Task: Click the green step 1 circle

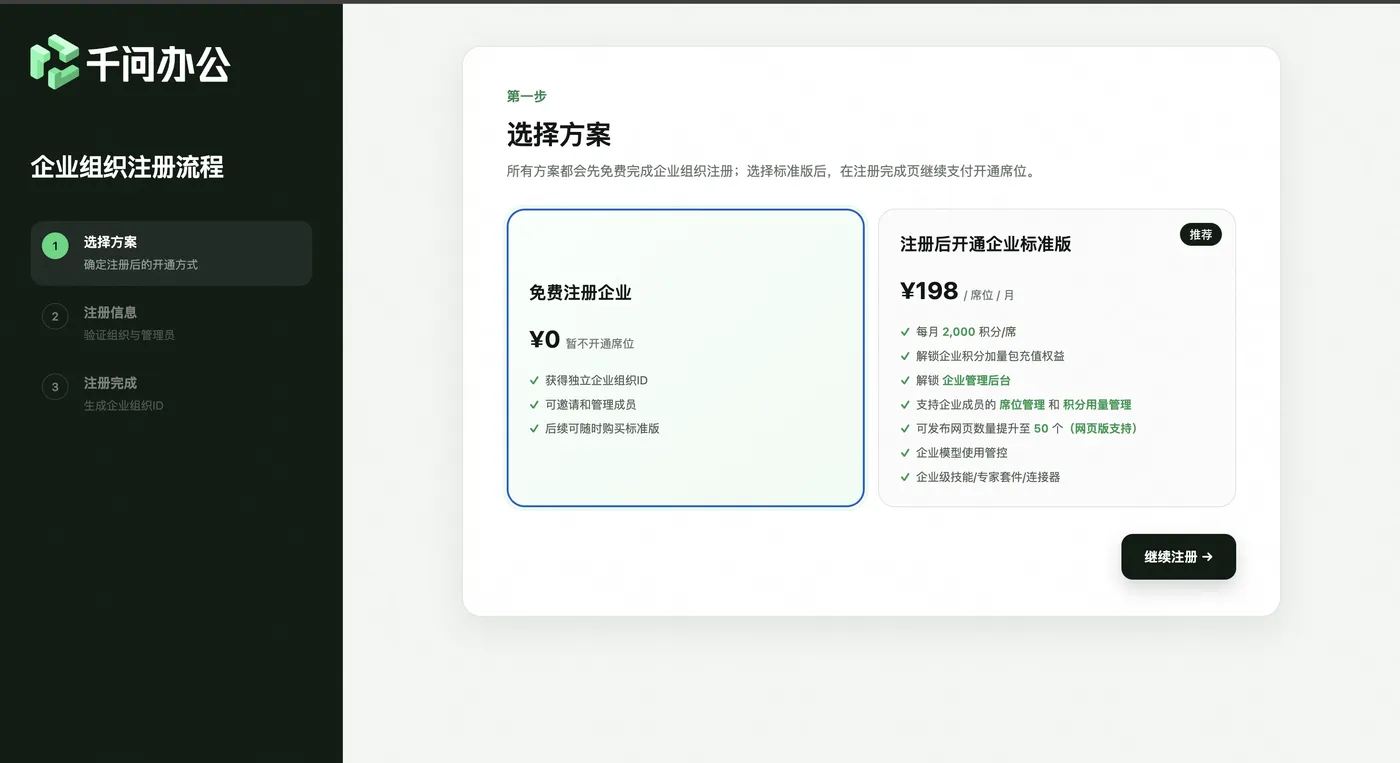Action: coord(55,245)
